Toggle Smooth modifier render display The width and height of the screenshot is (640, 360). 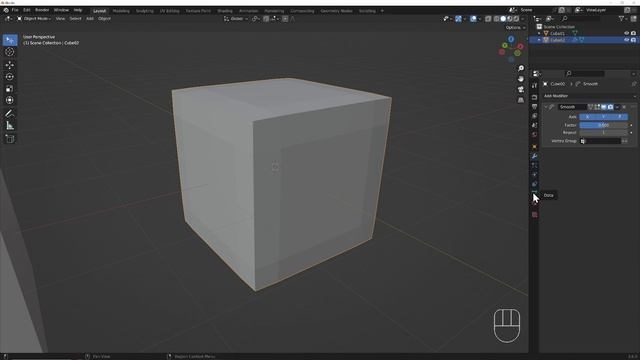point(610,107)
